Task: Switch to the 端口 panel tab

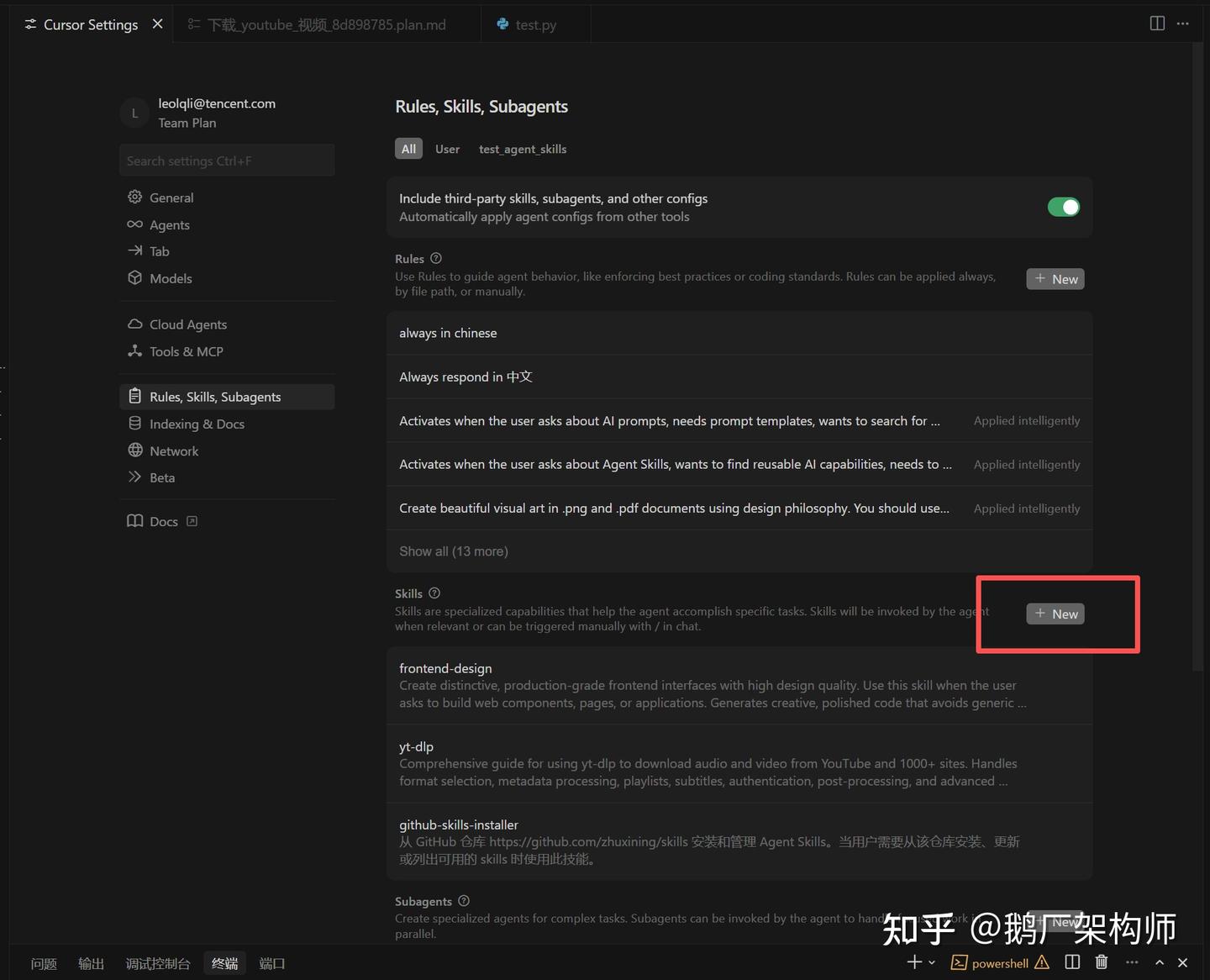Action: point(272,963)
